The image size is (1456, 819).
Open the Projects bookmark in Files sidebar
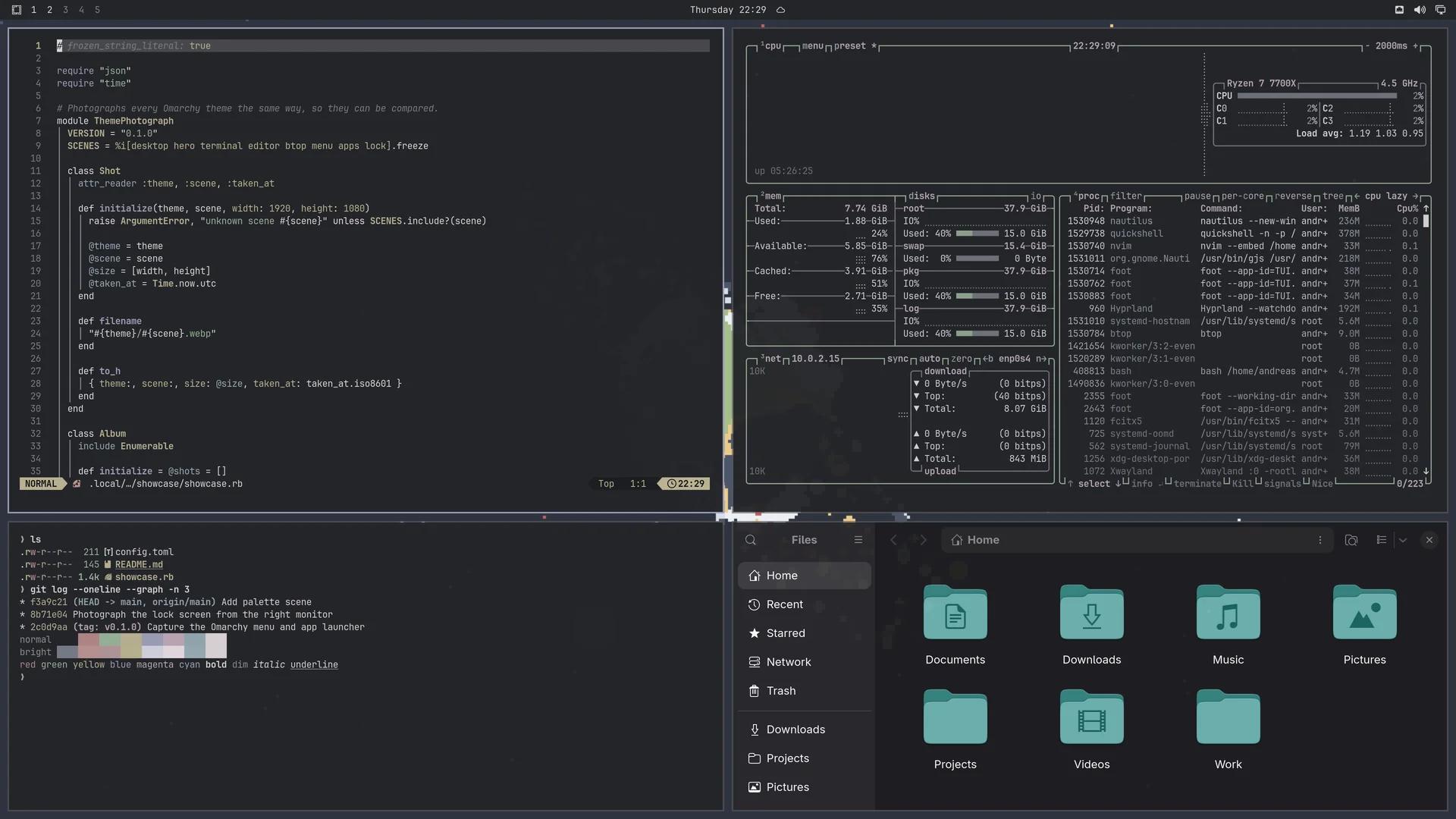coord(804,758)
